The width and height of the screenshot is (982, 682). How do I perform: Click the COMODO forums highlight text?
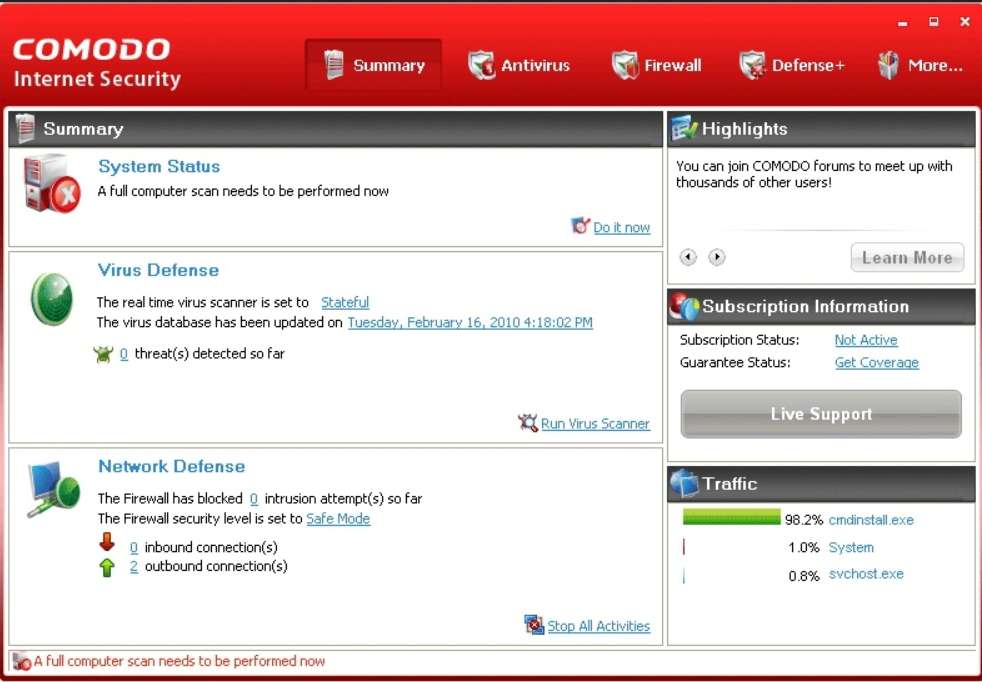point(814,174)
